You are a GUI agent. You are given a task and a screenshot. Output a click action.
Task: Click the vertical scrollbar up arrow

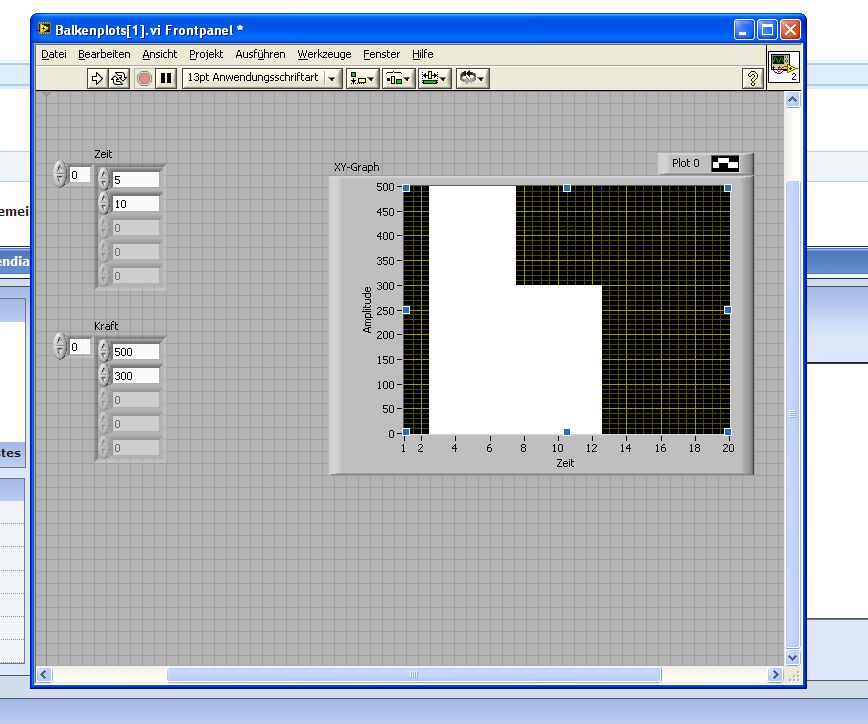click(x=792, y=100)
